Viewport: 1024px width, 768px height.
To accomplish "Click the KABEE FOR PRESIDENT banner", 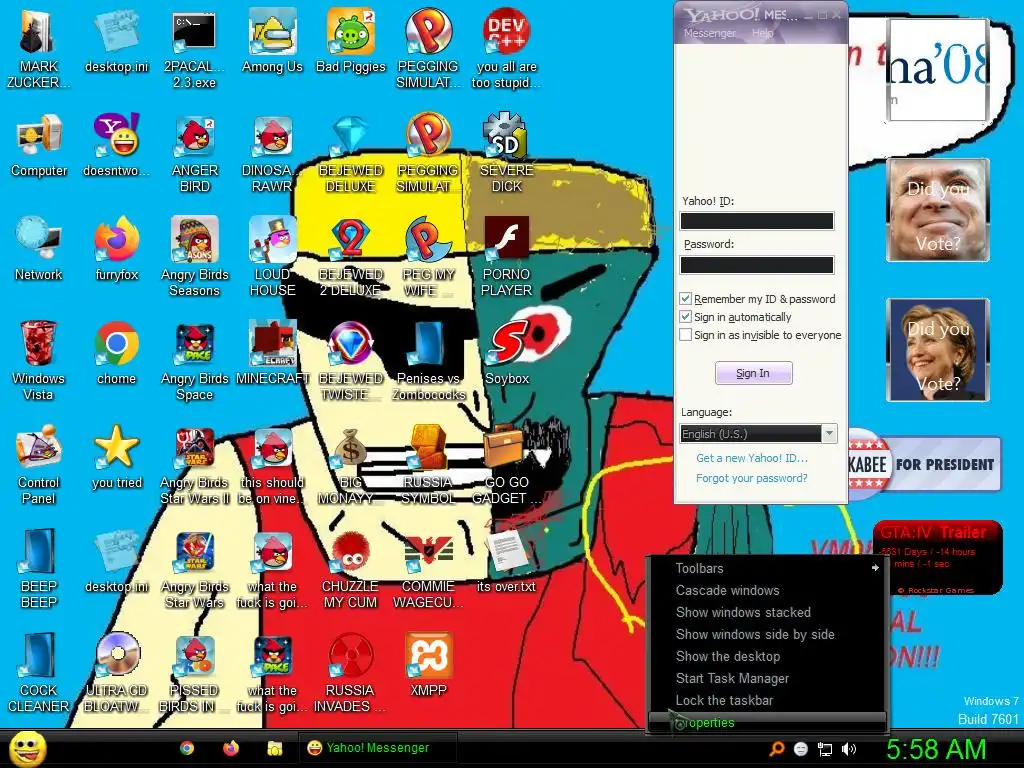I will pos(923,464).
